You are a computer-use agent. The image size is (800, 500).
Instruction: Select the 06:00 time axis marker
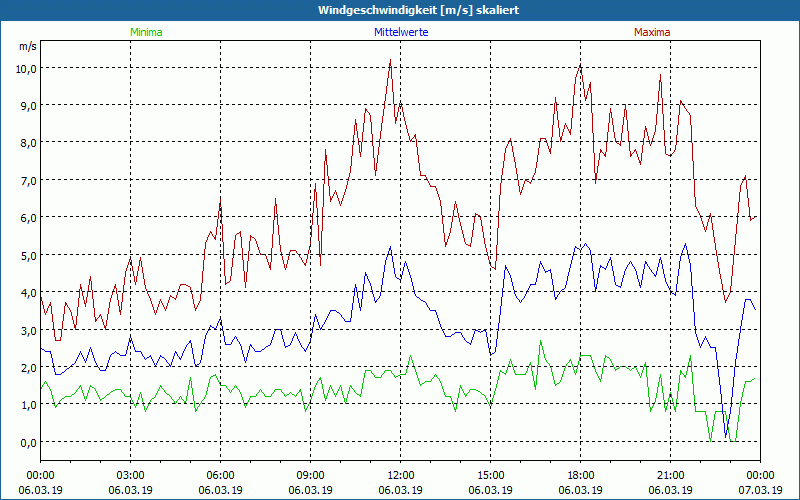221,475
